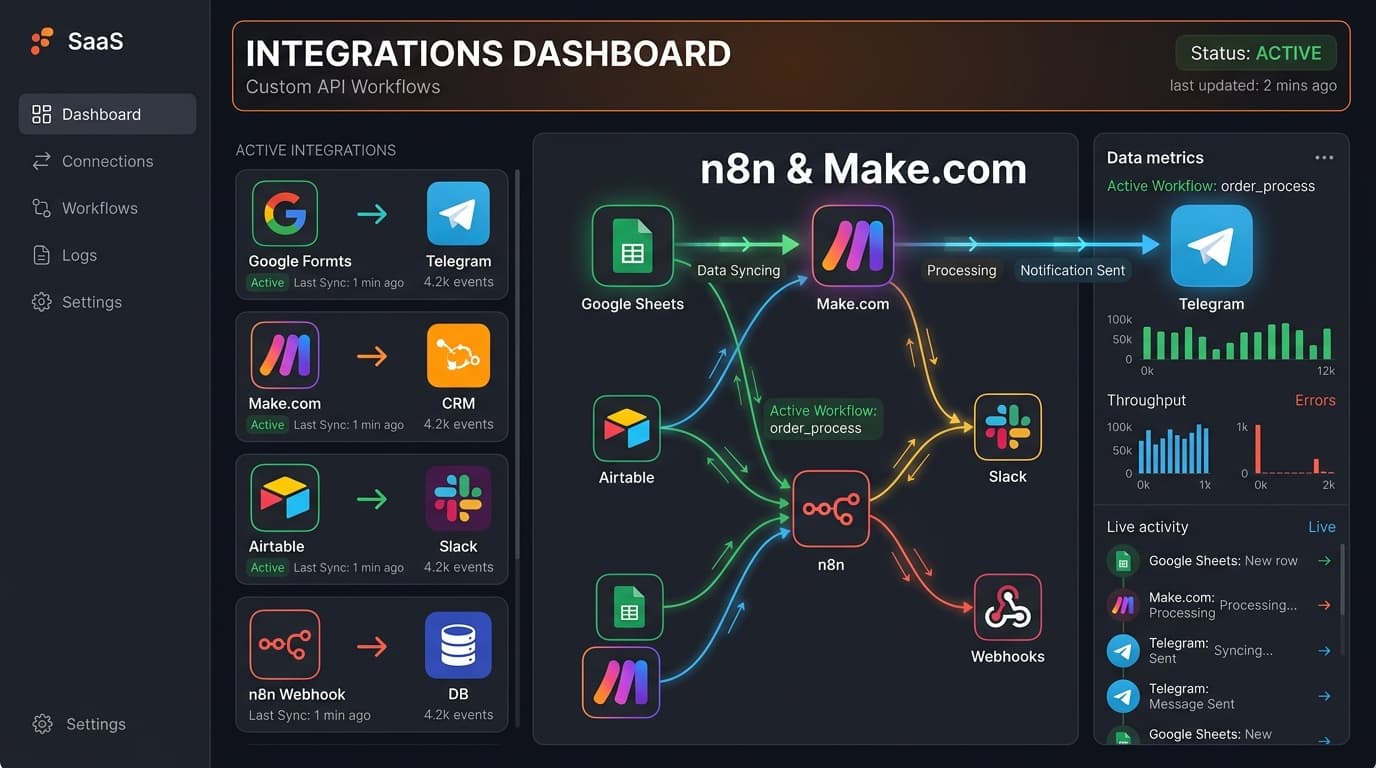This screenshot has width=1376, height=768.
Task: Open the Webhooks node icon
Action: coord(1007,607)
